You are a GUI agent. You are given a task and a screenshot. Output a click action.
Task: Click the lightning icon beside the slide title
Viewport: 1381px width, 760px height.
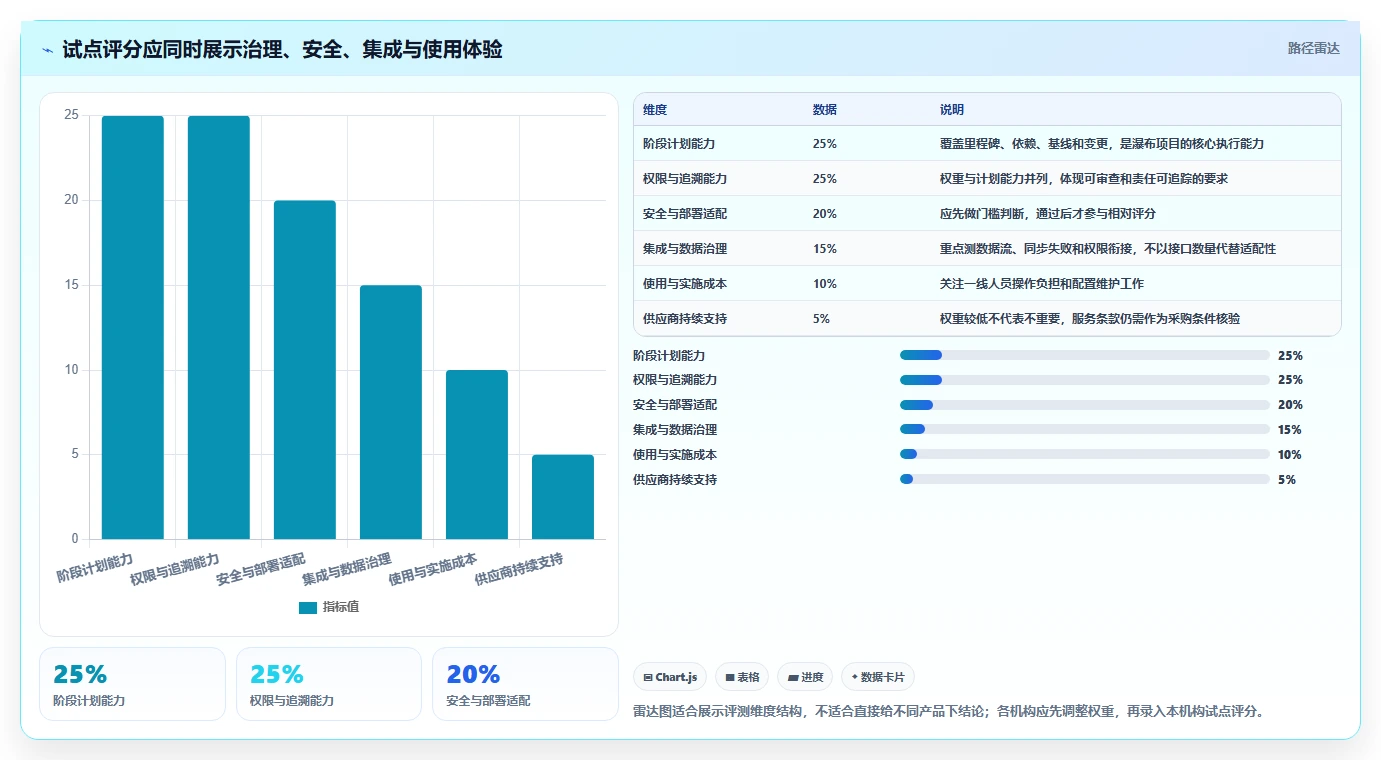point(48,49)
